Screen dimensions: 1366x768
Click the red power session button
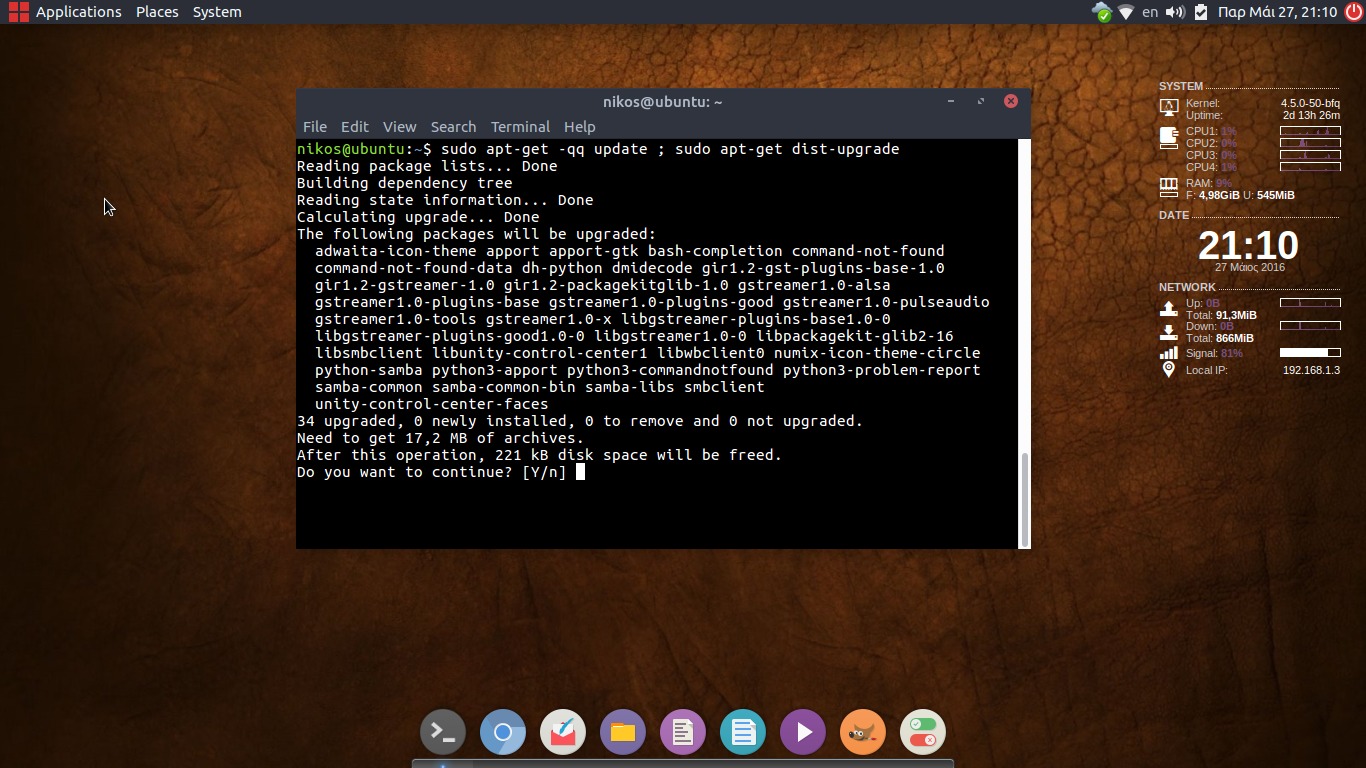point(1353,12)
